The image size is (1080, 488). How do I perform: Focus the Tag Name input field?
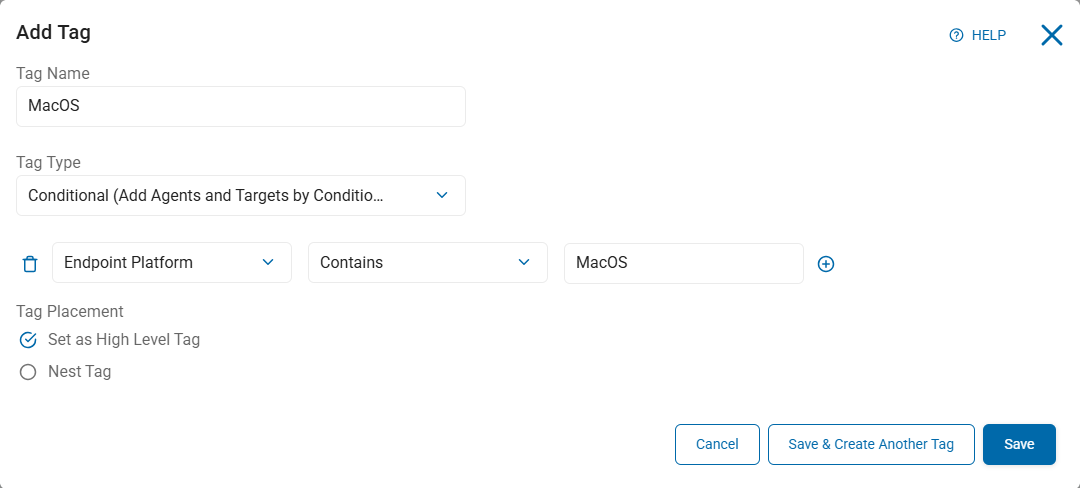(x=240, y=106)
